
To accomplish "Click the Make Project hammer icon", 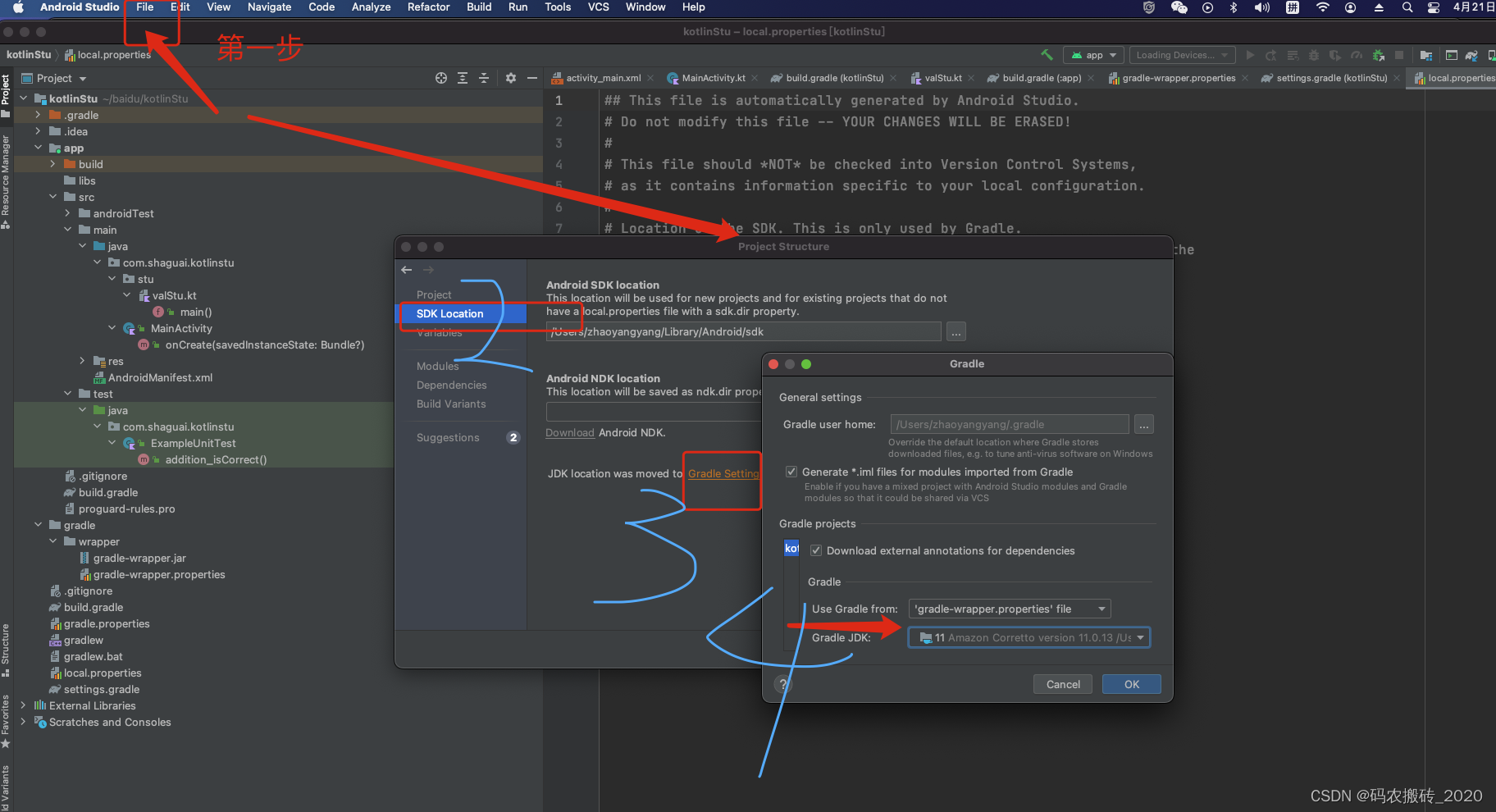I will coord(1047,55).
